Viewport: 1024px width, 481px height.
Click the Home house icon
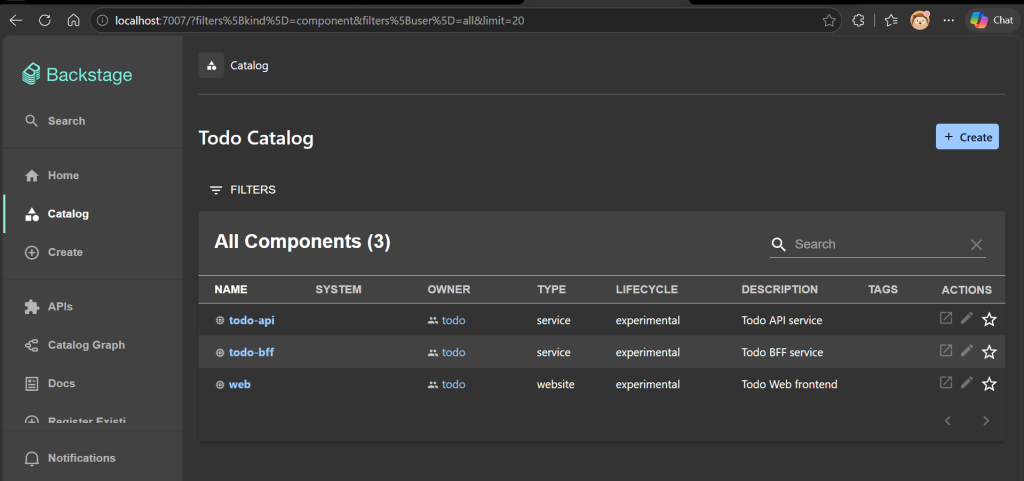coord(31,176)
